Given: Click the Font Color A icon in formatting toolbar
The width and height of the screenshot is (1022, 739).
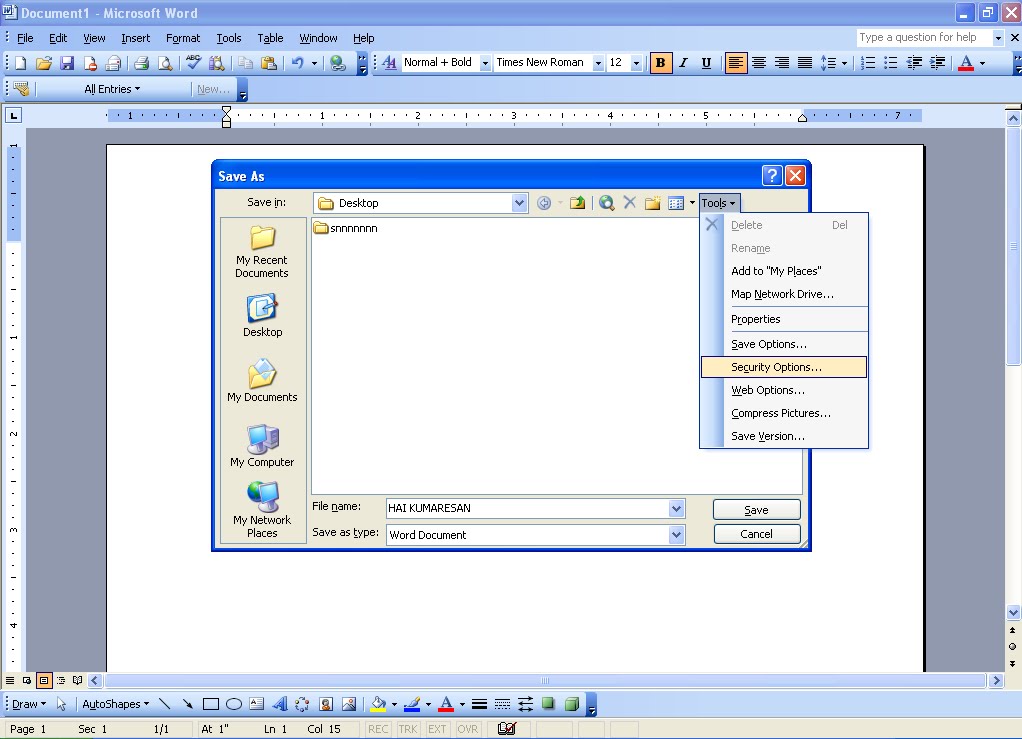Looking at the screenshot, I should click(x=966, y=63).
